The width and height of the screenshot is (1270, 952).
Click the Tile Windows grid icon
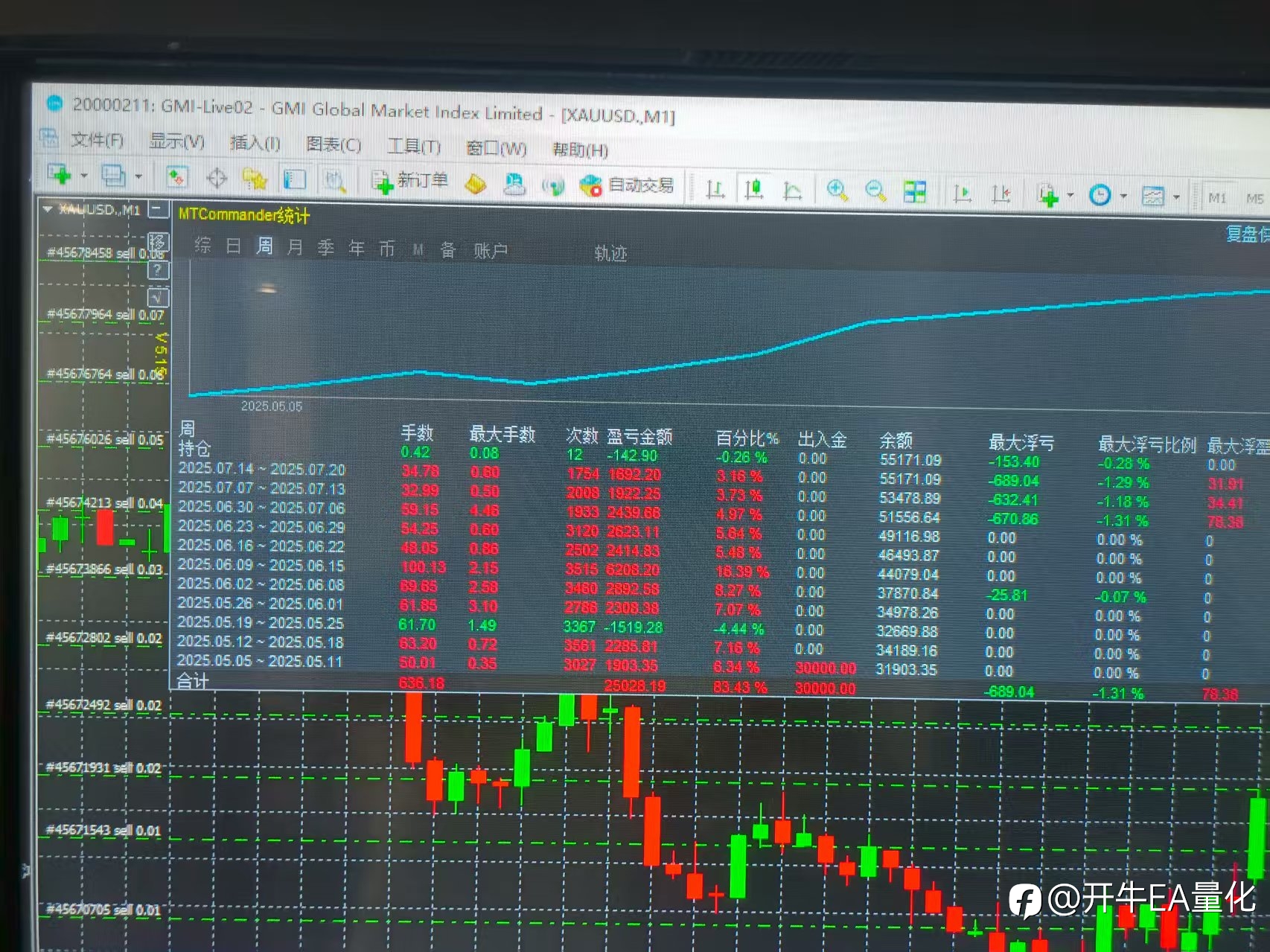914,192
